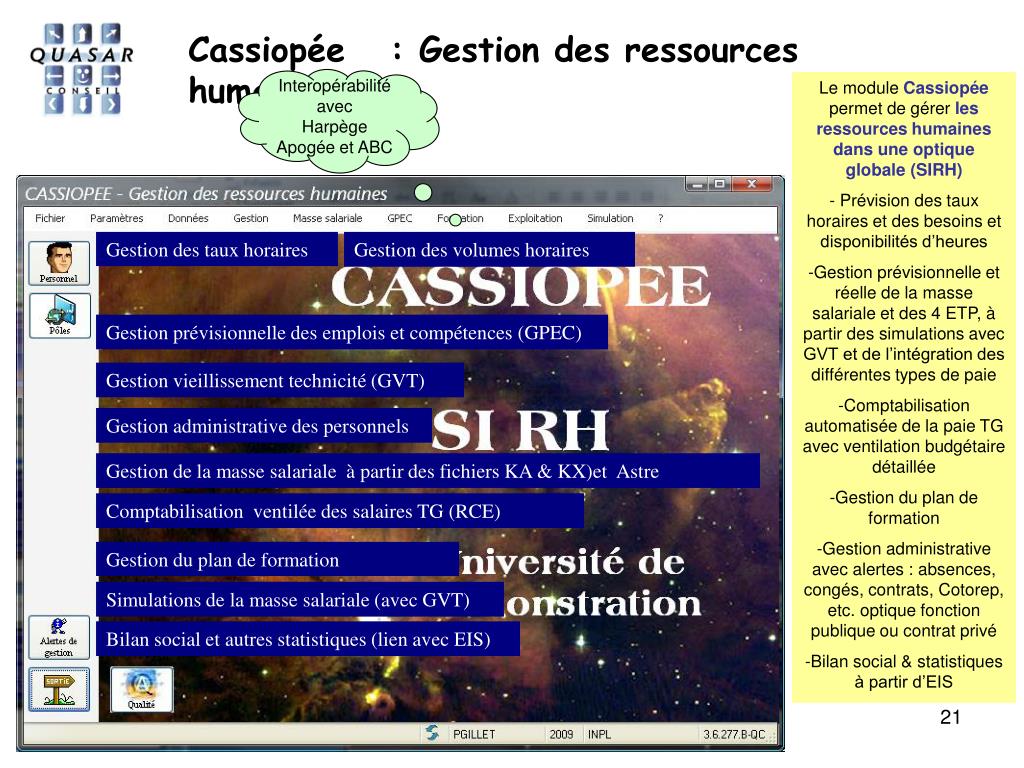Viewport: 1024px width, 768px height.
Task: Open the Pôles icon in sidebar
Action: click(x=59, y=315)
